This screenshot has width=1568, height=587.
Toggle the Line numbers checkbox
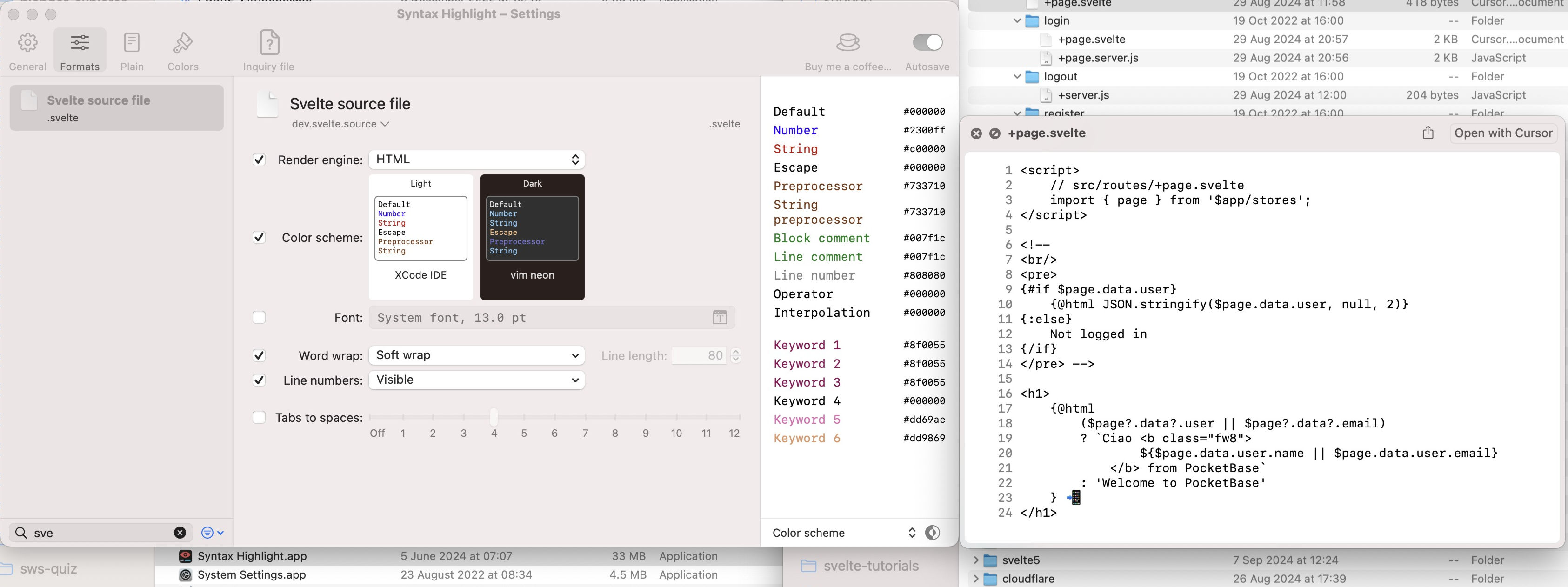[x=259, y=380]
